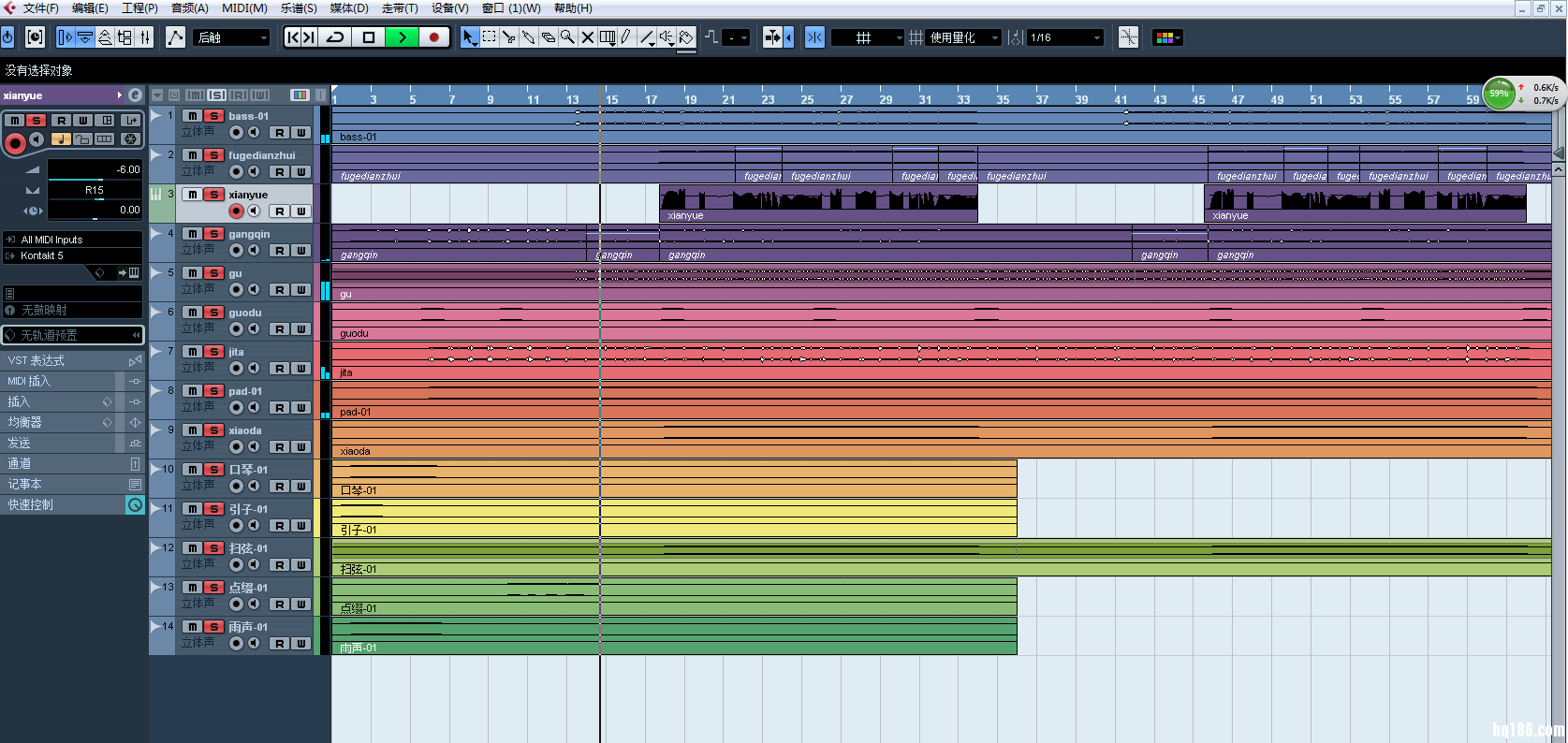The width and height of the screenshot is (1568, 743).
Task: Select the Glue tool
Action: coord(528,37)
